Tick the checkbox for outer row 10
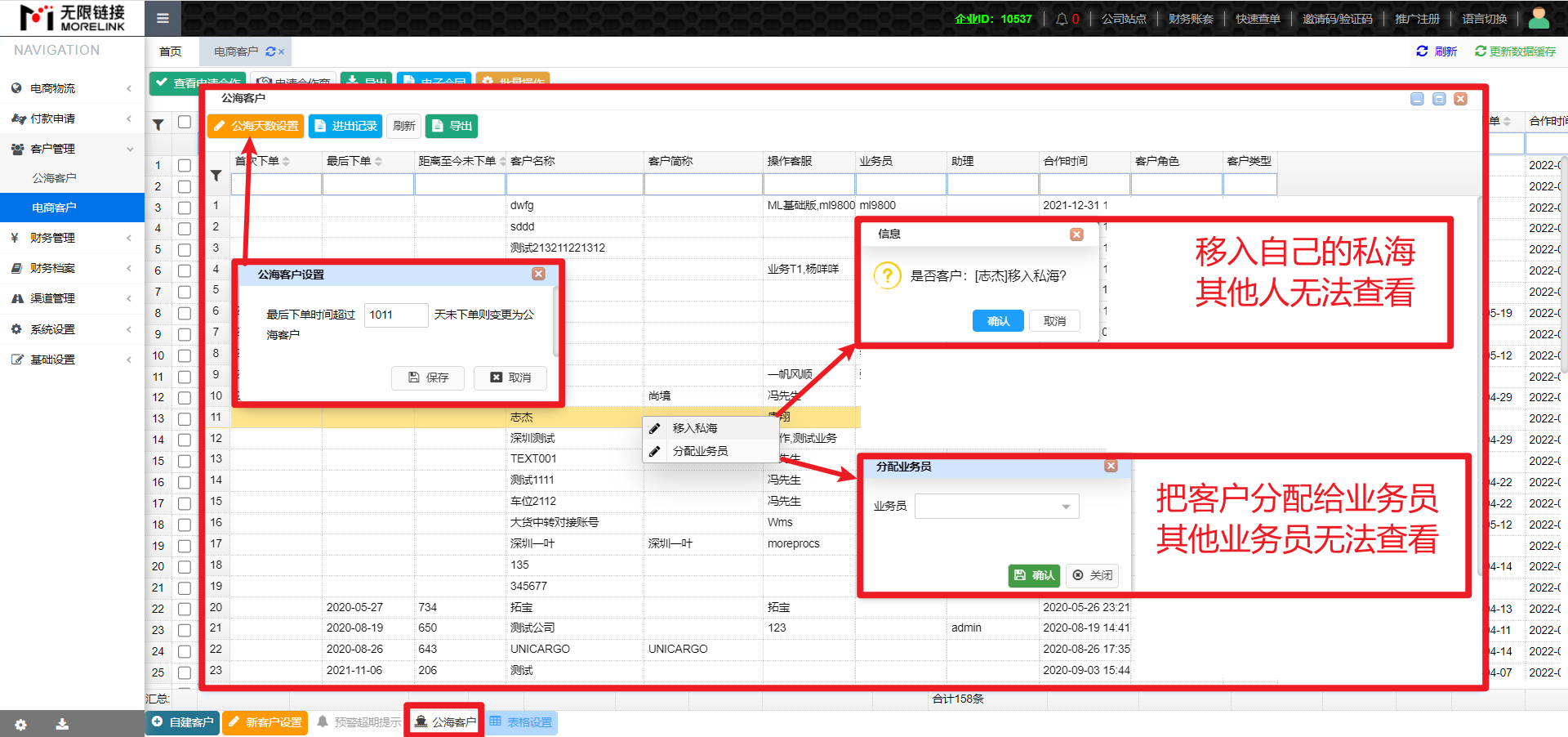Image resolution: width=1568 pixels, height=737 pixels. (x=185, y=355)
